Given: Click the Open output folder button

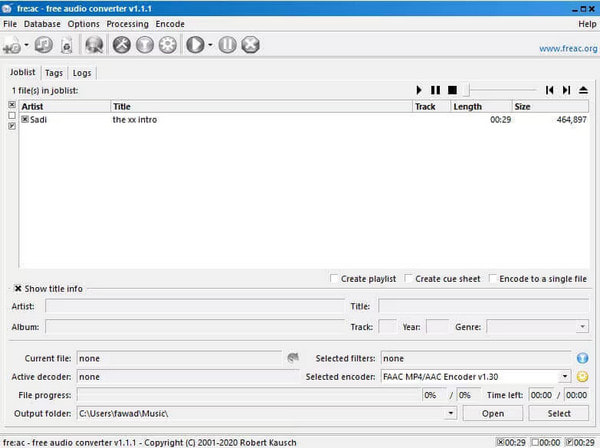Looking at the screenshot, I should pyautogui.click(x=493, y=413).
